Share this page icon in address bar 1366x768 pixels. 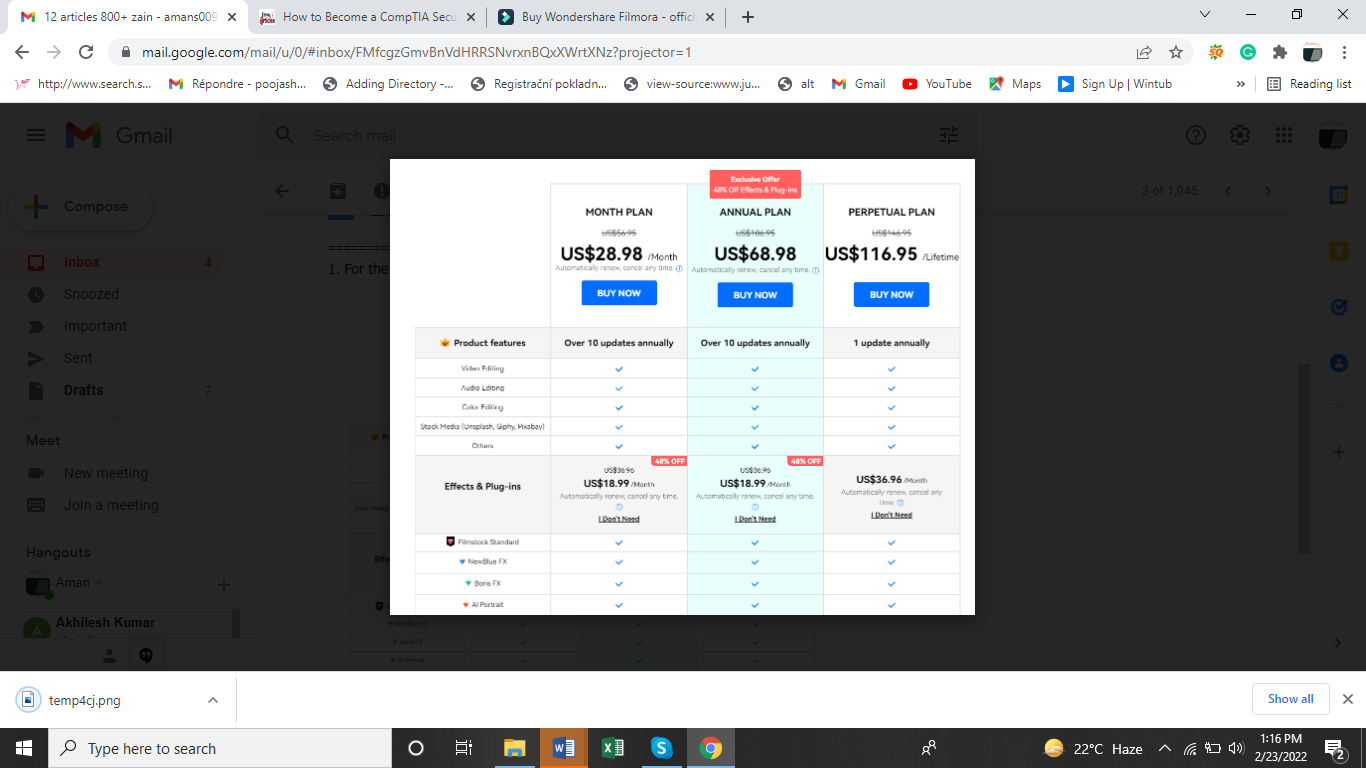[x=1144, y=52]
